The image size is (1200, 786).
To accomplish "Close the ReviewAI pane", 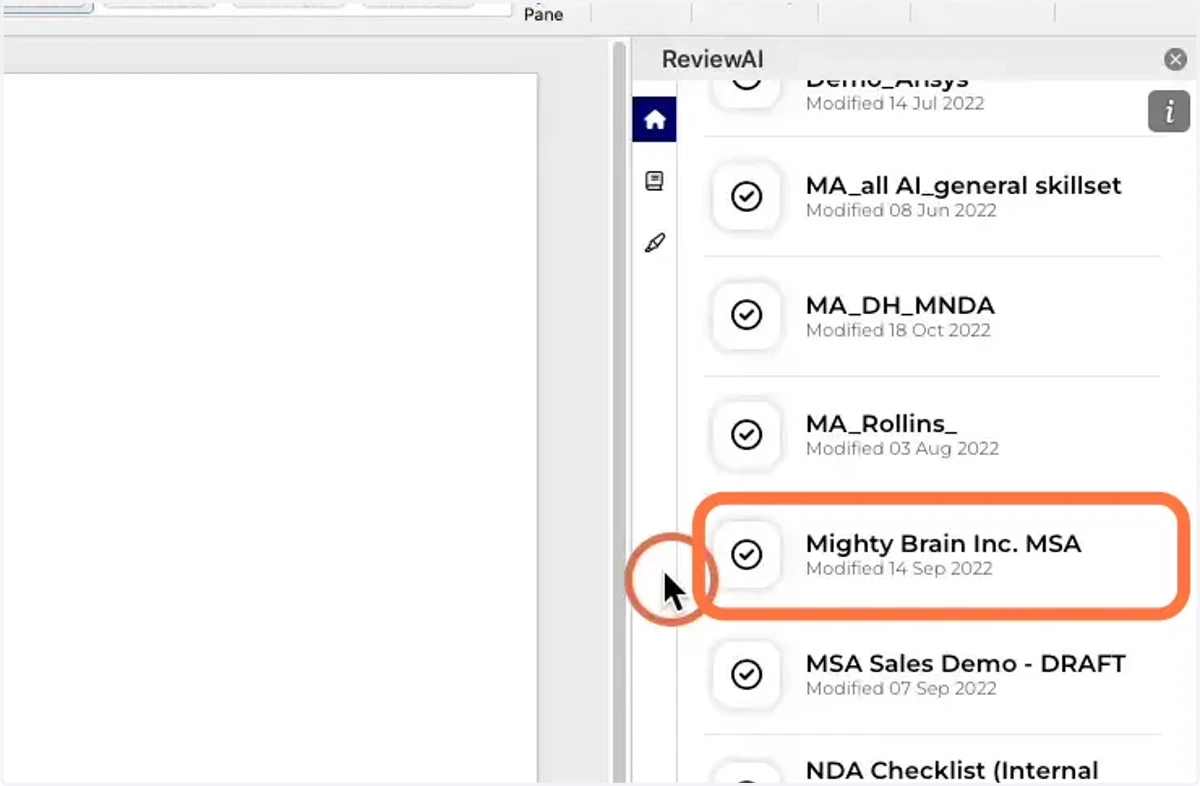I will (x=1176, y=60).
